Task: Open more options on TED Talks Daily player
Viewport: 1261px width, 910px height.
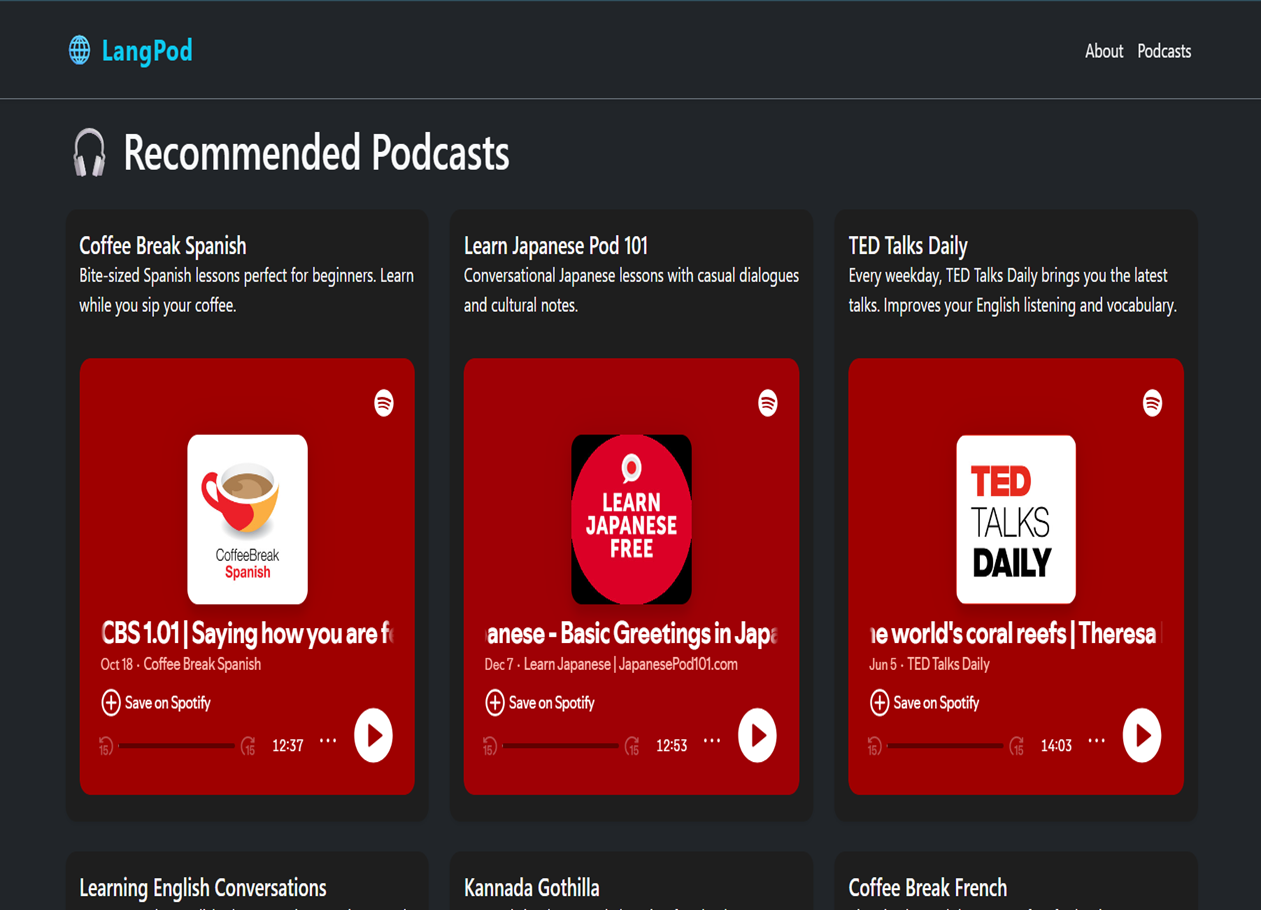Action: point(1097,742)
